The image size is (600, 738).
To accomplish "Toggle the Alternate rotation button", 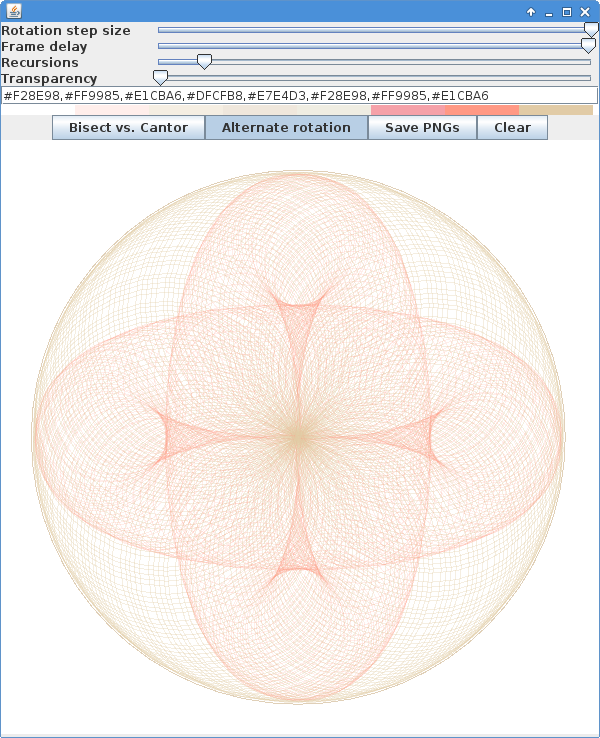I will pyautogui.click(x=286, y=127).
